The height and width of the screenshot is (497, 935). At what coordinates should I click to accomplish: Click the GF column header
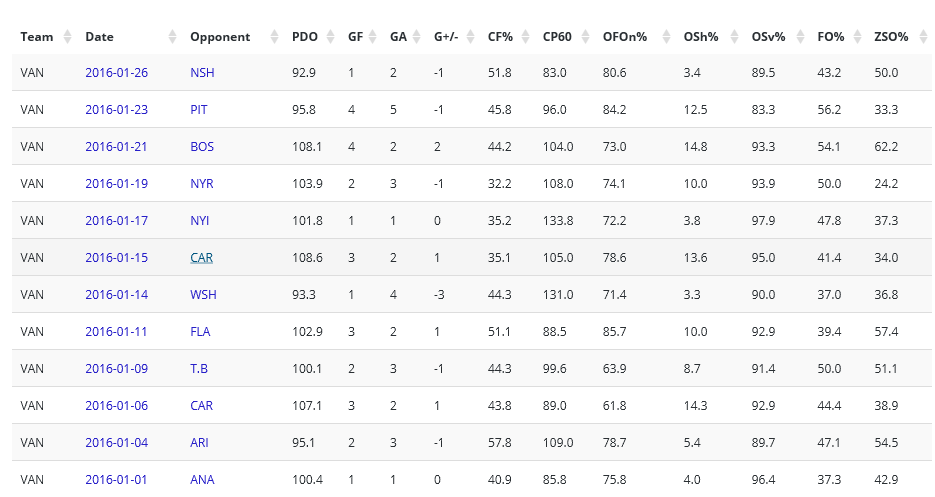pos(355,37)
